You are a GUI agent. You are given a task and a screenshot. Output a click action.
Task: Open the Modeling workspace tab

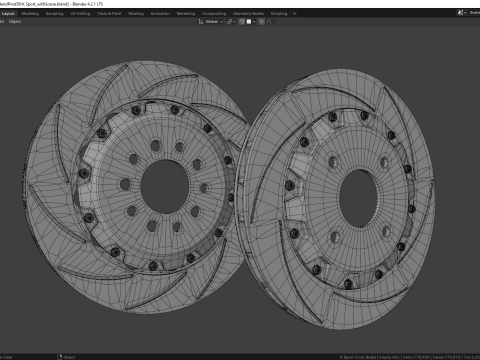click(x=30, y=14)
